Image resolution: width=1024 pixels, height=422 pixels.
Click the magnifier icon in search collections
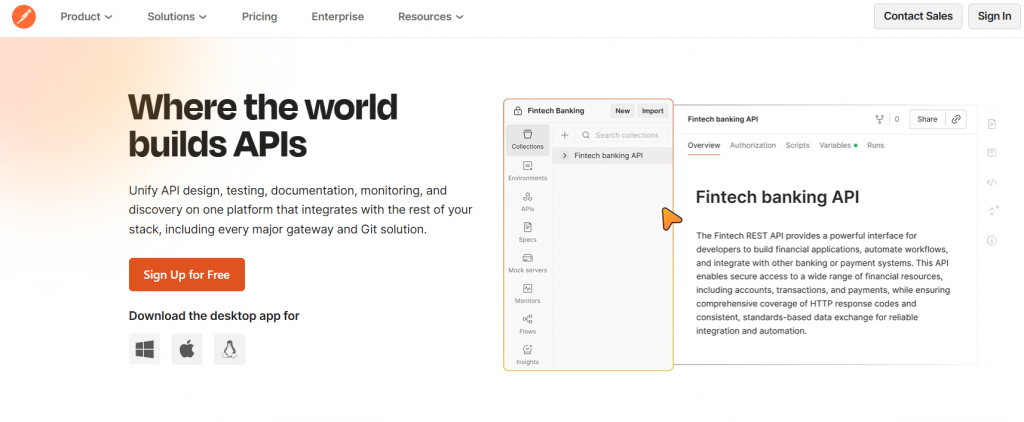[586, 135]
